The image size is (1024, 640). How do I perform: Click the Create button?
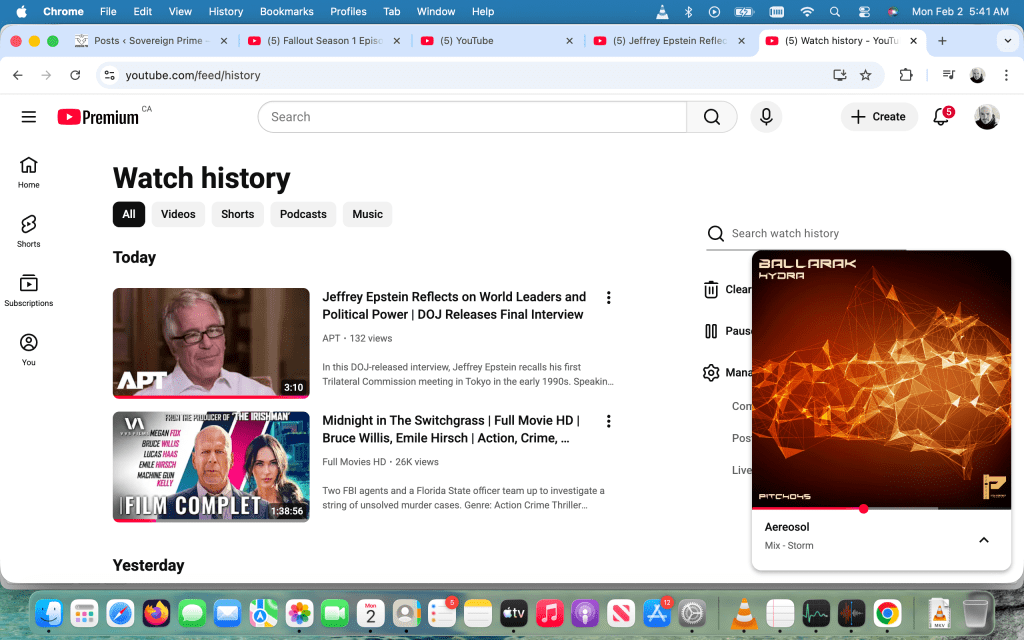tap(878, 117)
